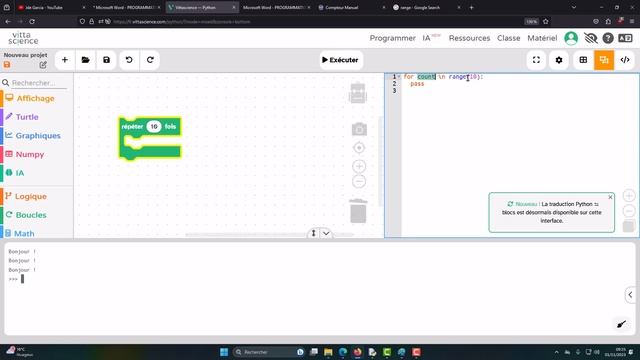The width and height of the screenshot is (640, 360).
Task: Save project with floppy disk icon
Action: pyautogui.click(x=107, y=60)
